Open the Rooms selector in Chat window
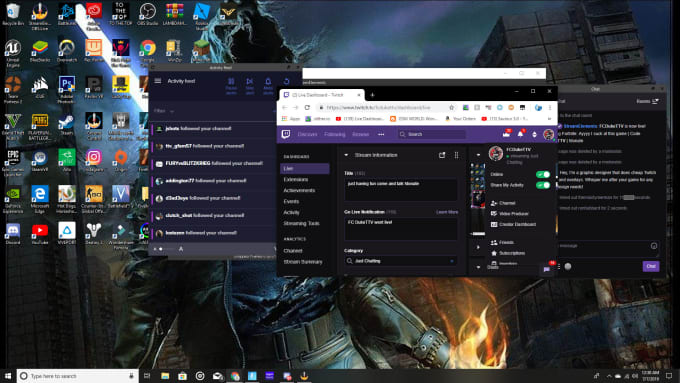This screenshot has height=383, width=680. [x=647, y=101]
